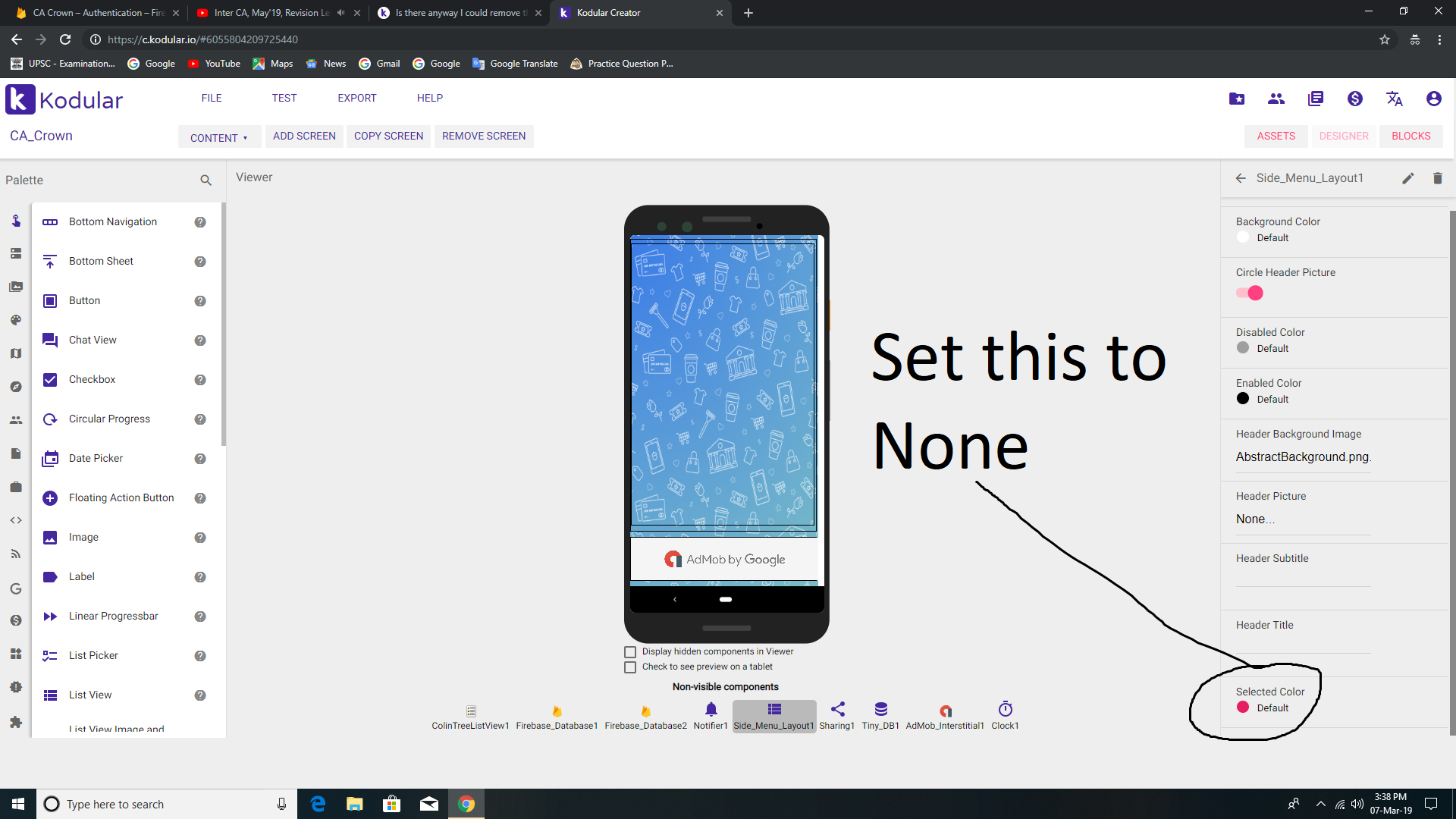
Task: Click the Selected Color pink swatch
Action: click(x=1243, y=708)
